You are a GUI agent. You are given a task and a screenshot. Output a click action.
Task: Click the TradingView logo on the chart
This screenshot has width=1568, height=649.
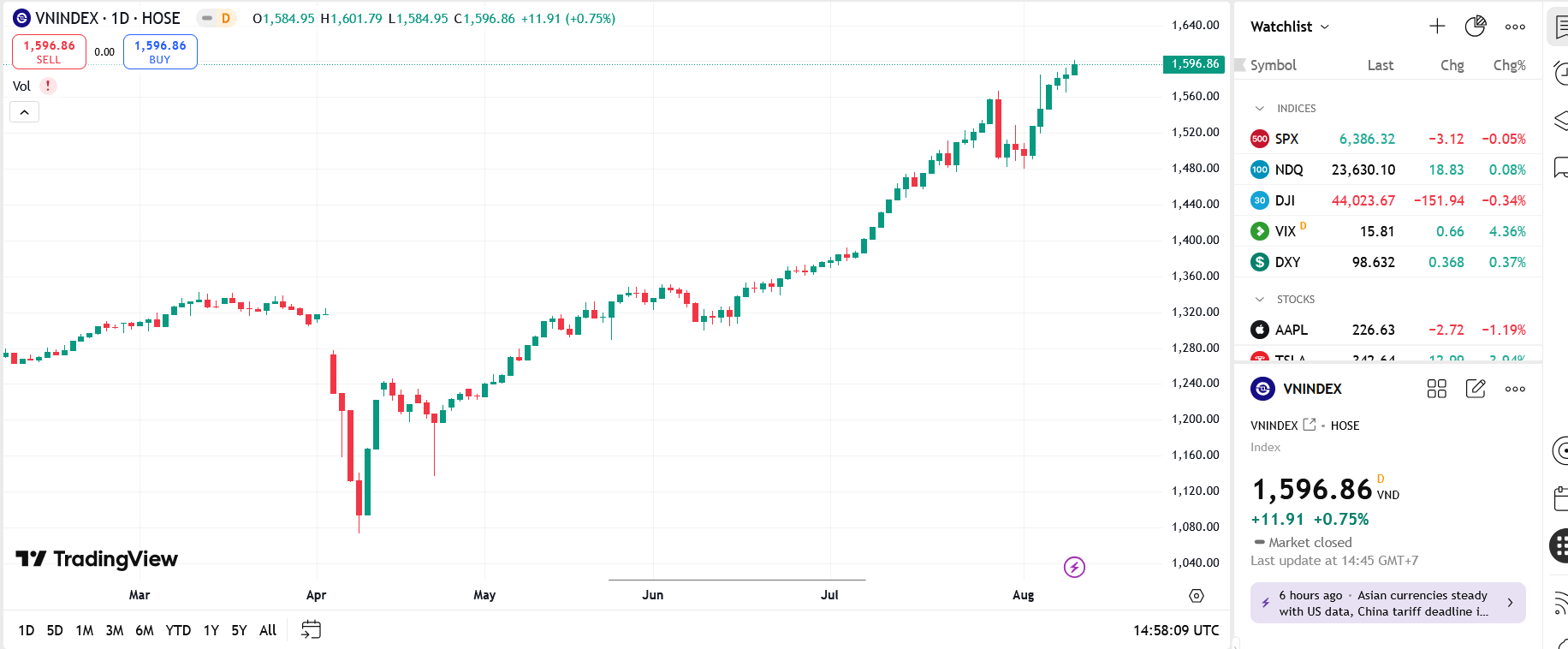coord(97,559)
